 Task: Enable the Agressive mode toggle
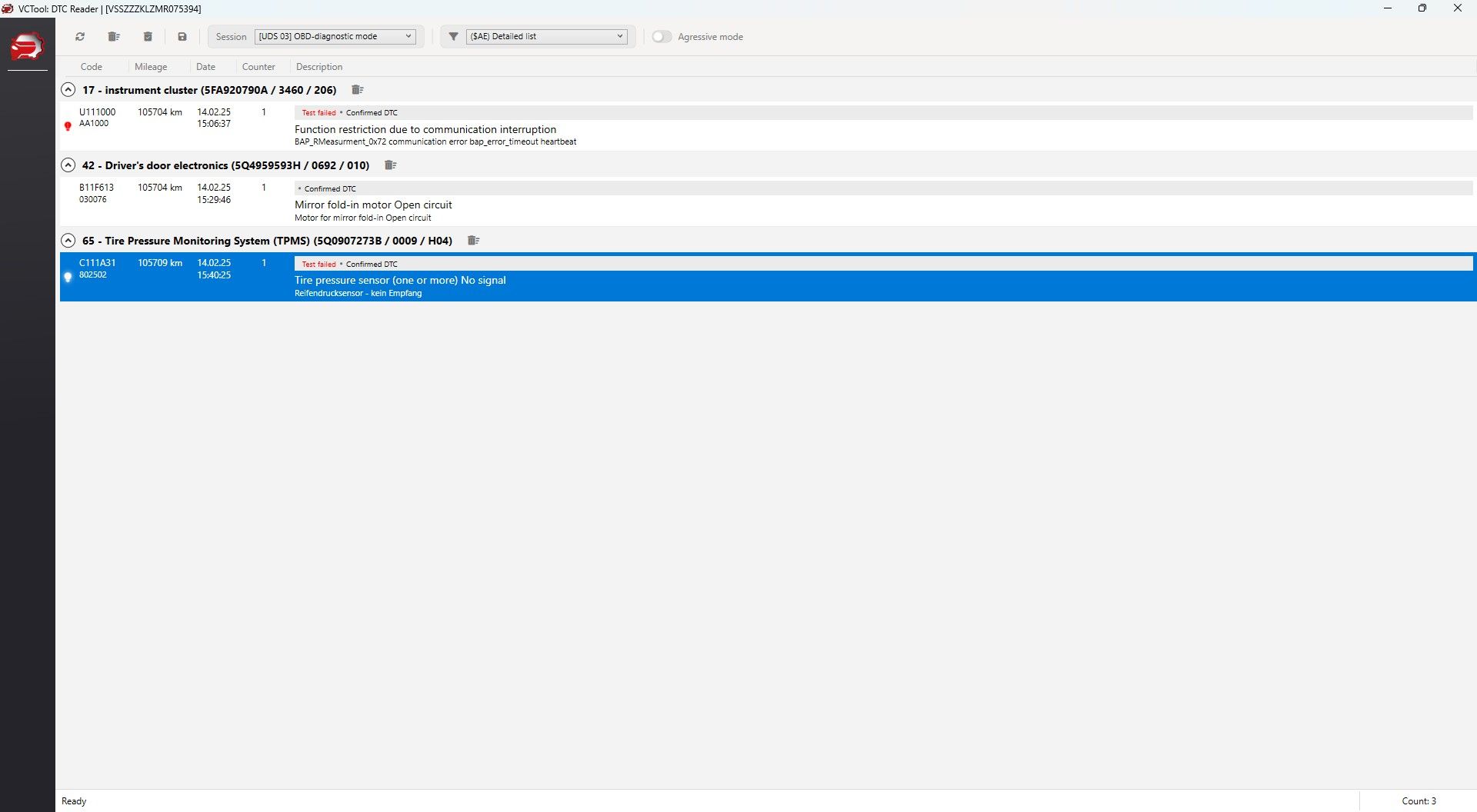pos(662,37)
